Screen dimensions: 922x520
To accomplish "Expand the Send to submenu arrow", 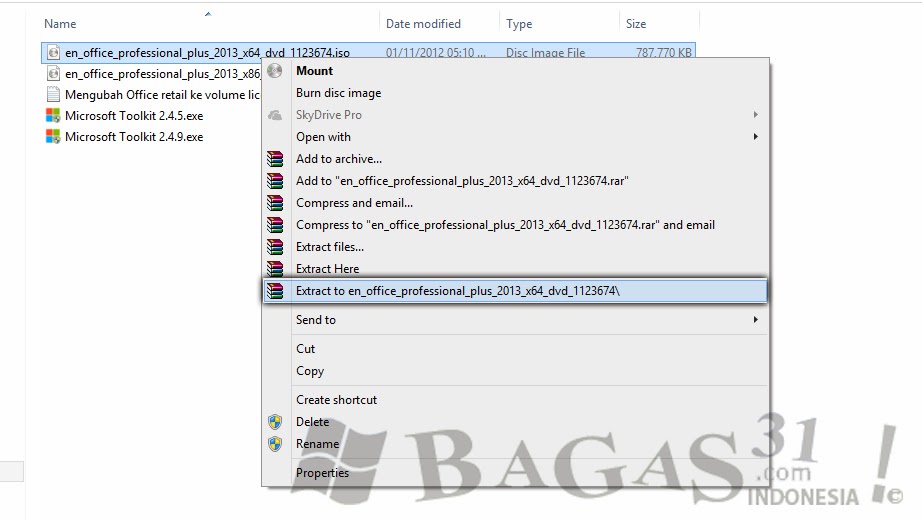I will pos(756,319).
